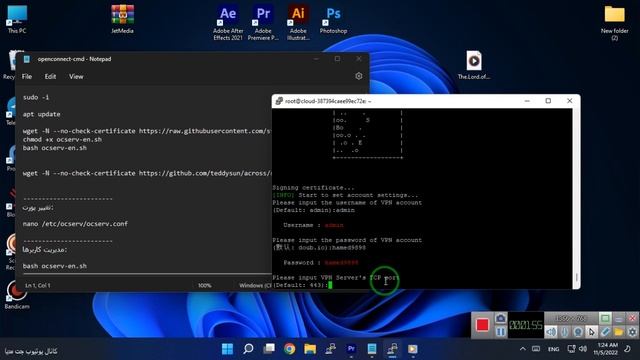Stop the Bandicam recording with the red button
The width and height of the screenshot is (640, 360).
click(x=482, y=325)
